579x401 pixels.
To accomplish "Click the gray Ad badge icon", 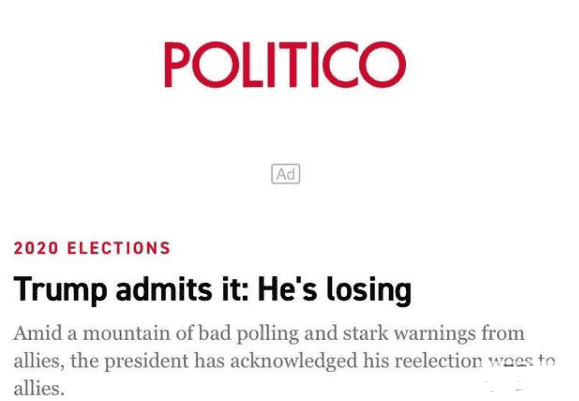I will click(x=285, y=174).
